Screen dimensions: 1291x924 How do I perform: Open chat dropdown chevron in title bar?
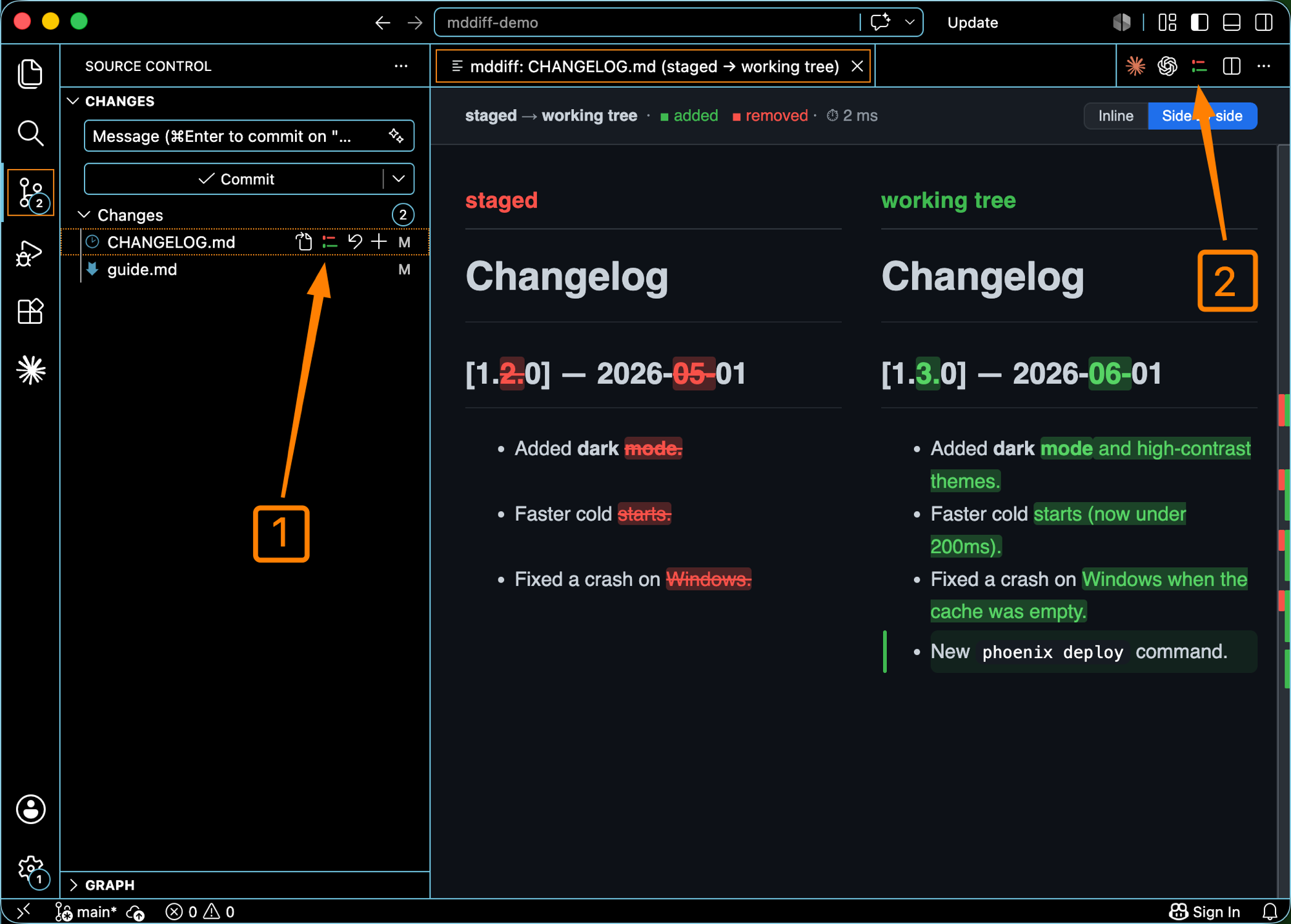(x=910, y=23)
